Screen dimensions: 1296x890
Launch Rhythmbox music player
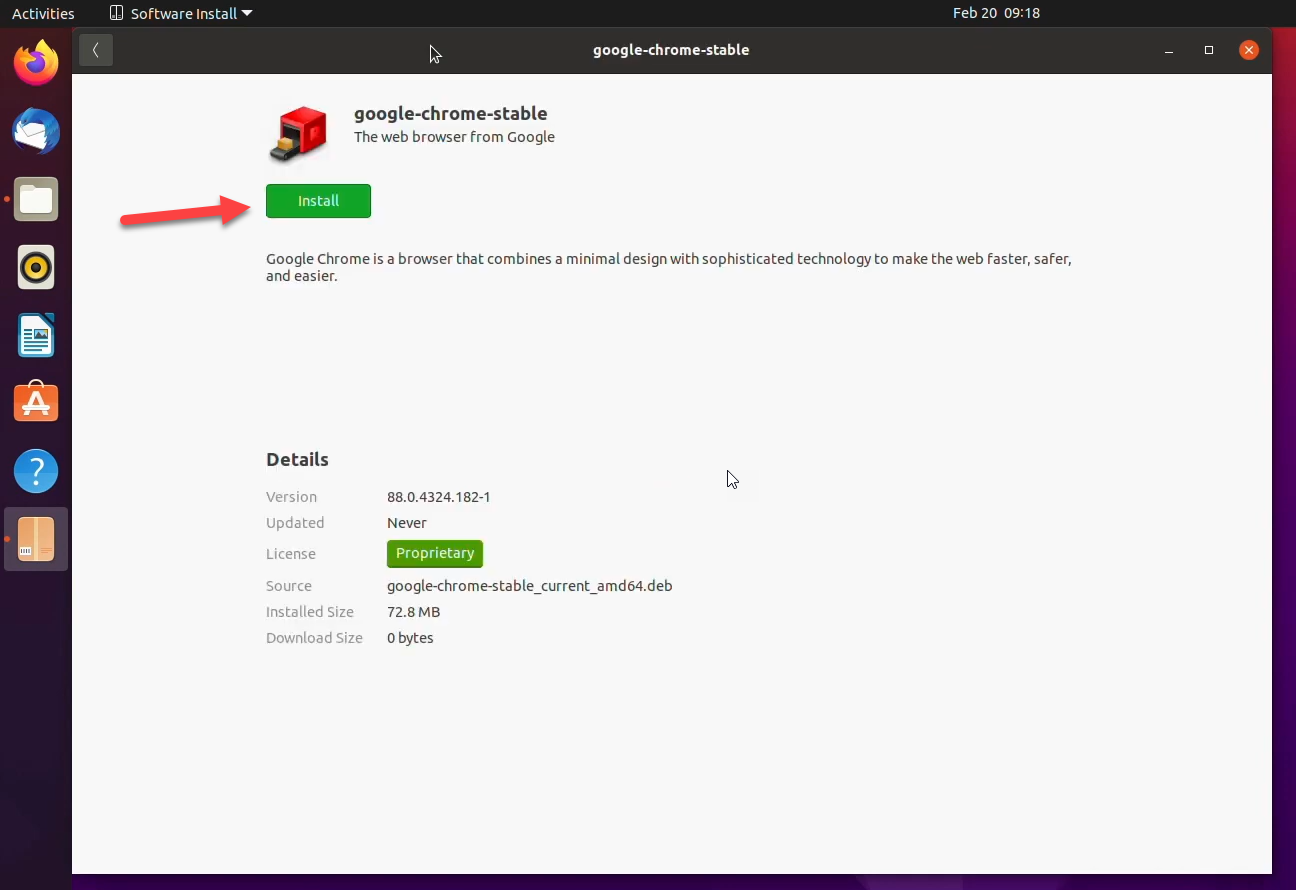[x=36, y=268]
